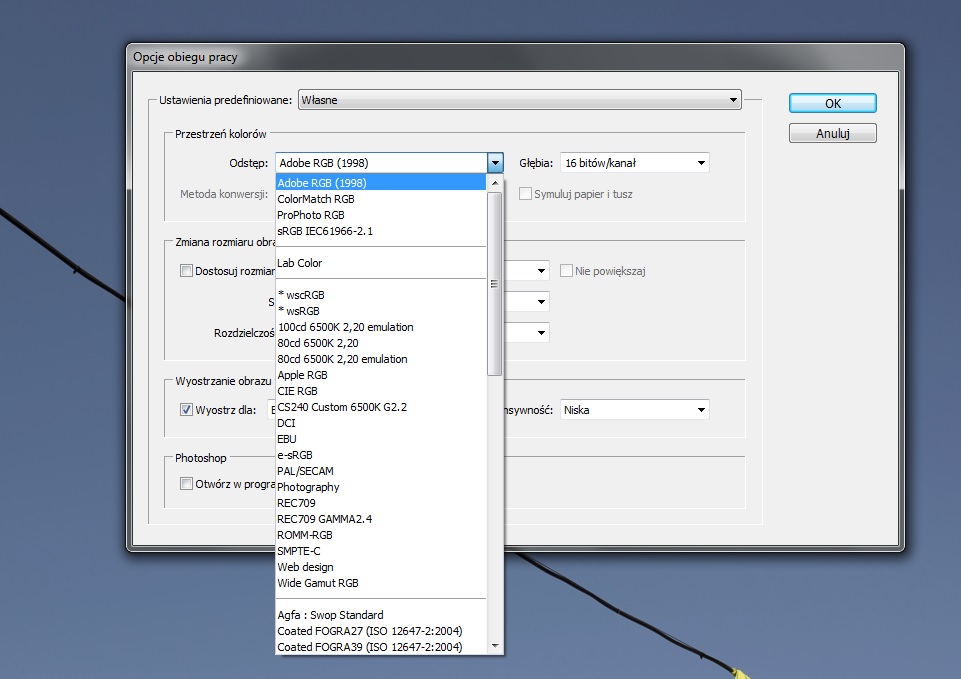Click the Anuluj button
The width and height of the screenshot is (961, 679).
point(832,133)
